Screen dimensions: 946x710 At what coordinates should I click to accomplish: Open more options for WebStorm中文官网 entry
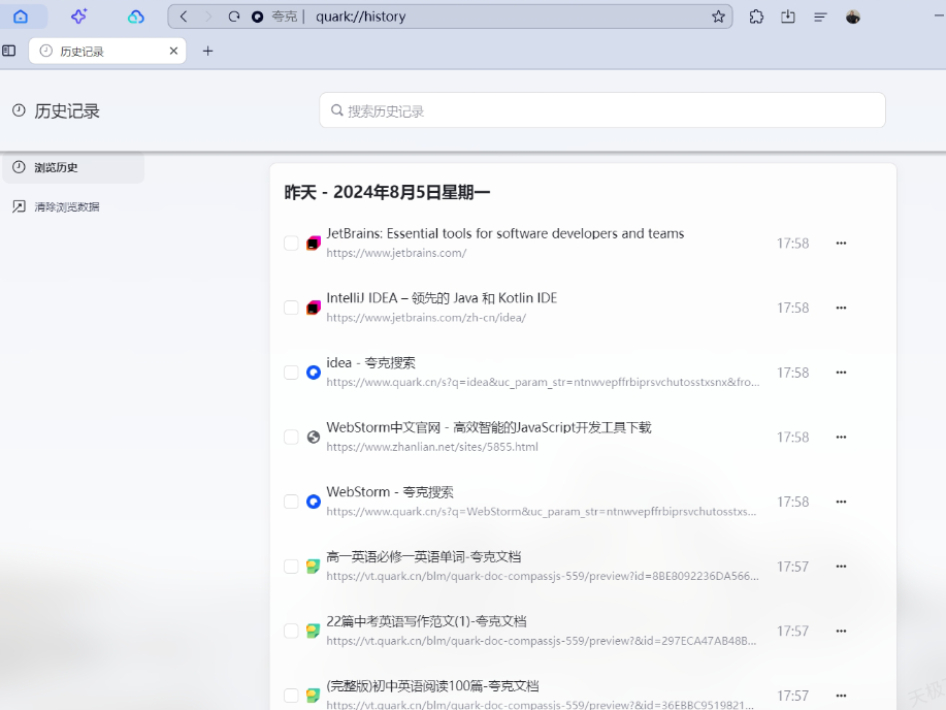coord(841,437)
